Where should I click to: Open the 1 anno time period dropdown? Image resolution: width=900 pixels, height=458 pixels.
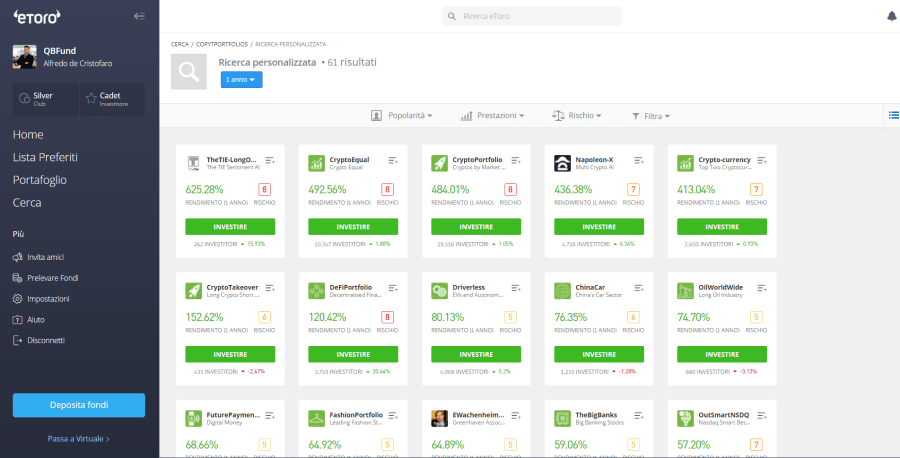[x=241, y=79]
